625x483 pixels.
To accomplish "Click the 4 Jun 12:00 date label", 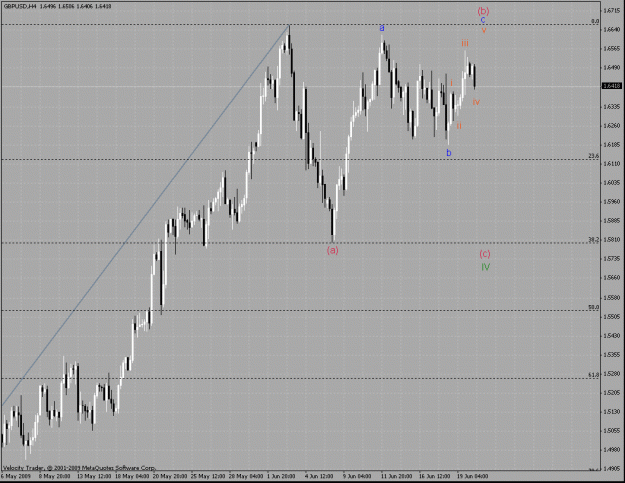I will pyautogui.click(x=319, y=476).
